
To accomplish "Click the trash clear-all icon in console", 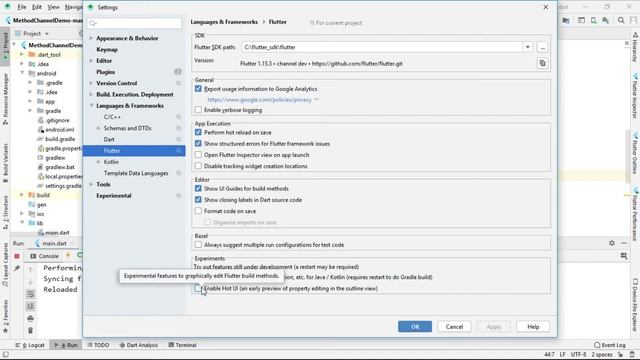I will pos(31,331).
